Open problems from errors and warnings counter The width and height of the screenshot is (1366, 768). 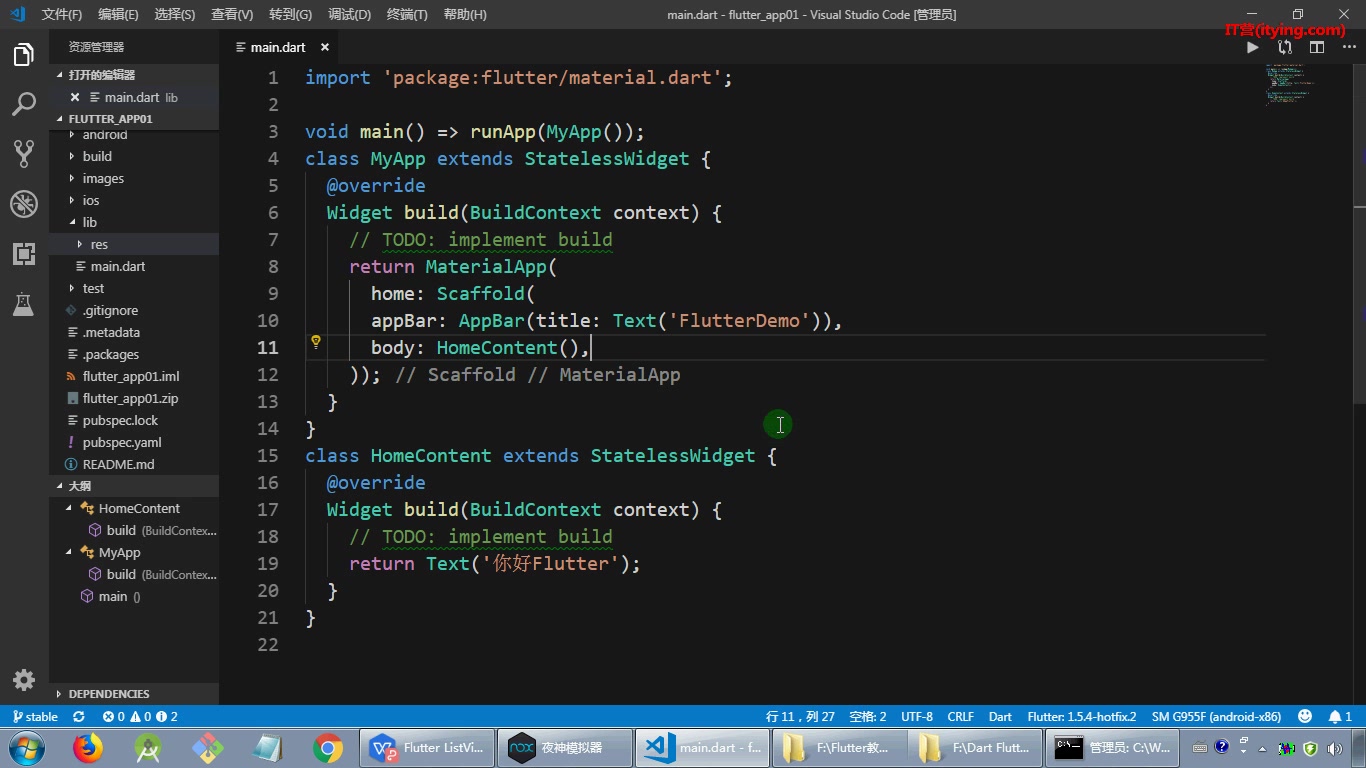tap(140, 717)
